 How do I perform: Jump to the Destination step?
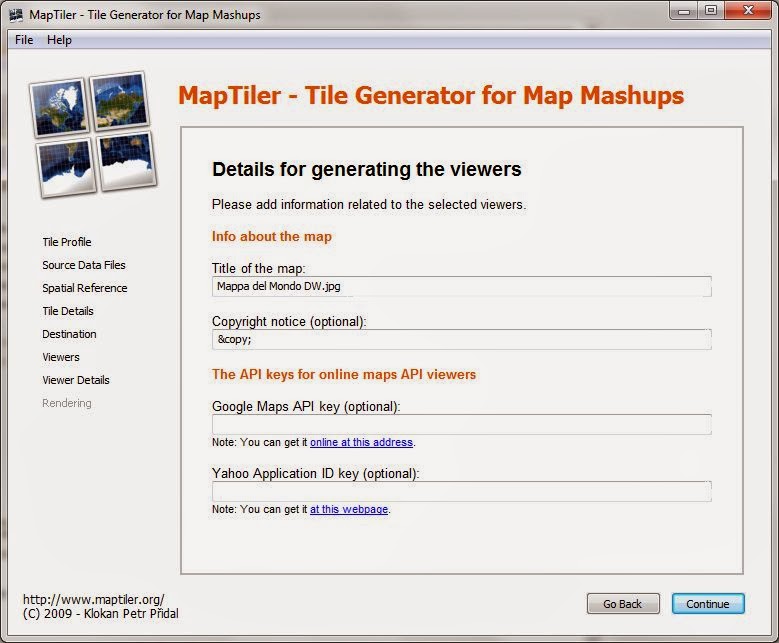coord(69,334)
